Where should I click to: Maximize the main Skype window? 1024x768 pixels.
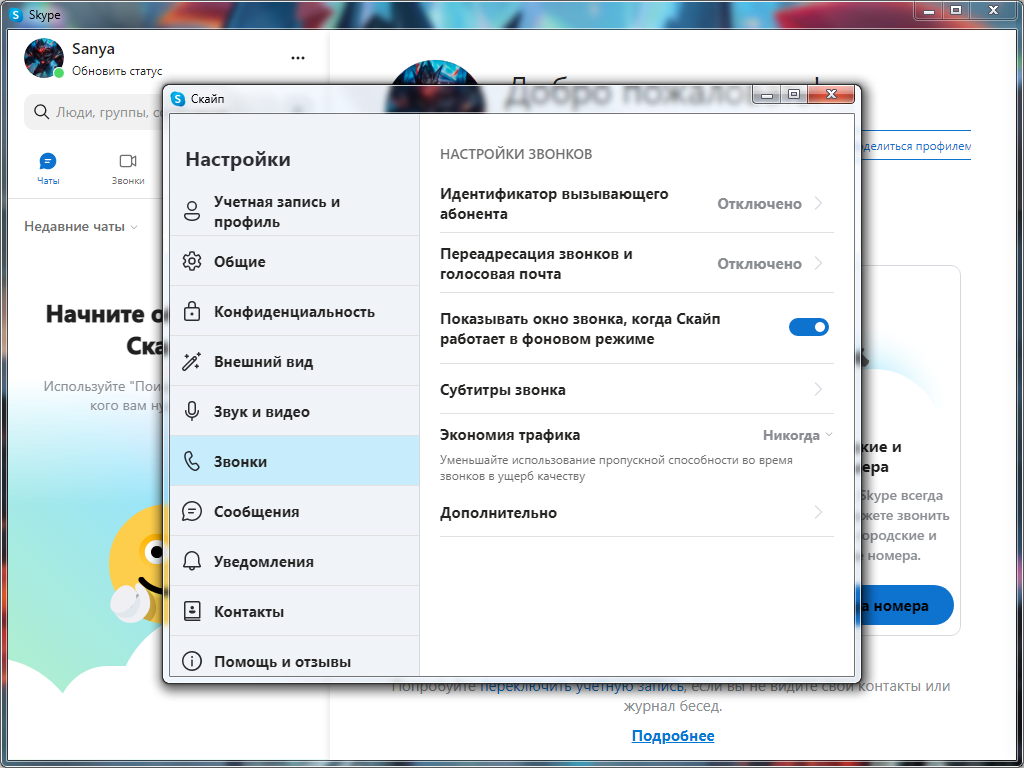point(955,10)
